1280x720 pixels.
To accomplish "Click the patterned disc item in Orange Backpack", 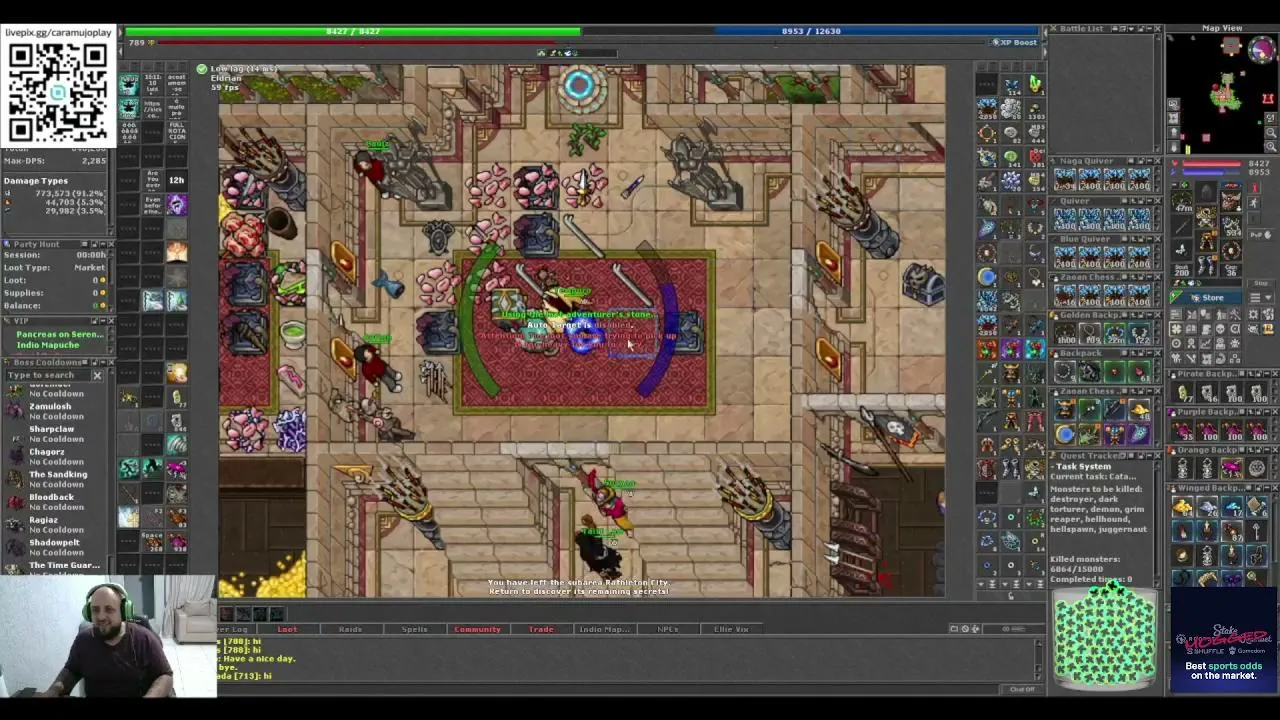I will 1256,469.
